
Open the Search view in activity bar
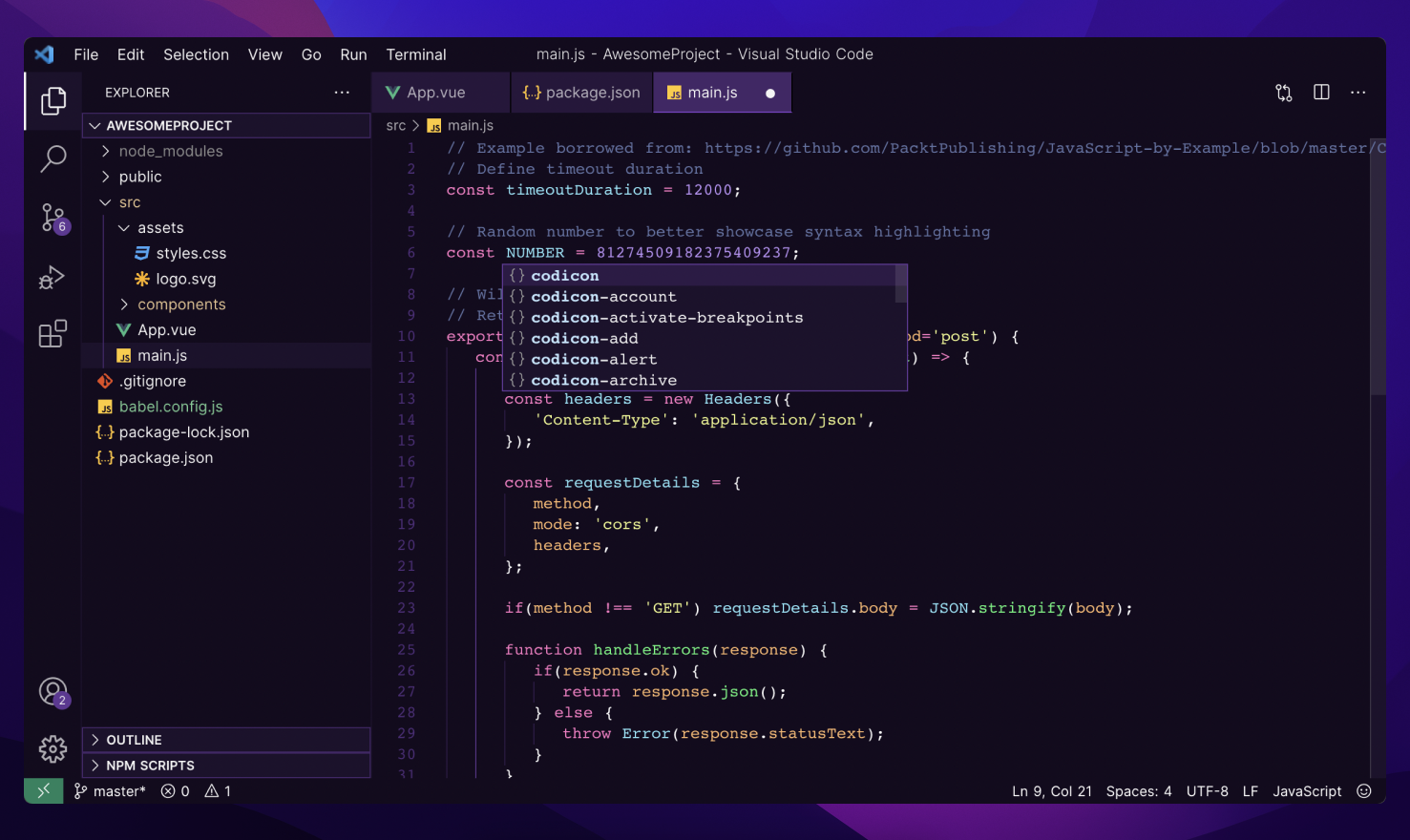[53, 158]
